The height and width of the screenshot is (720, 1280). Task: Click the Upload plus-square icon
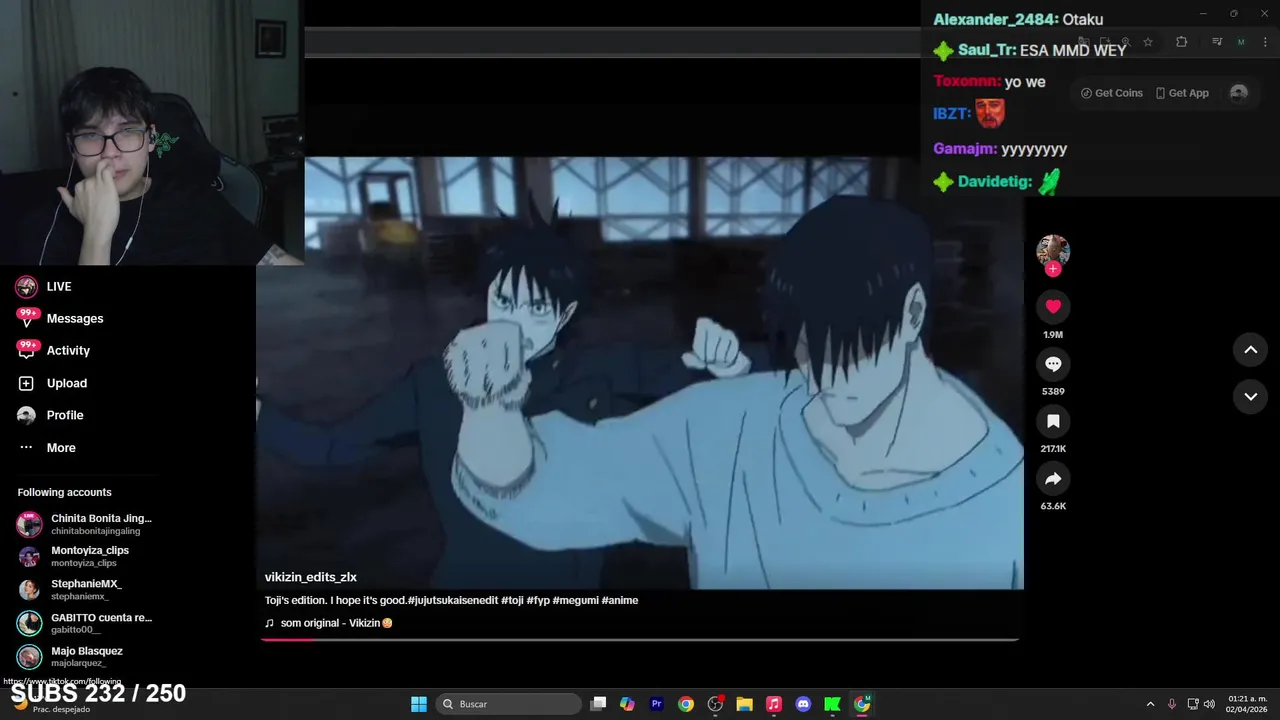26,383
